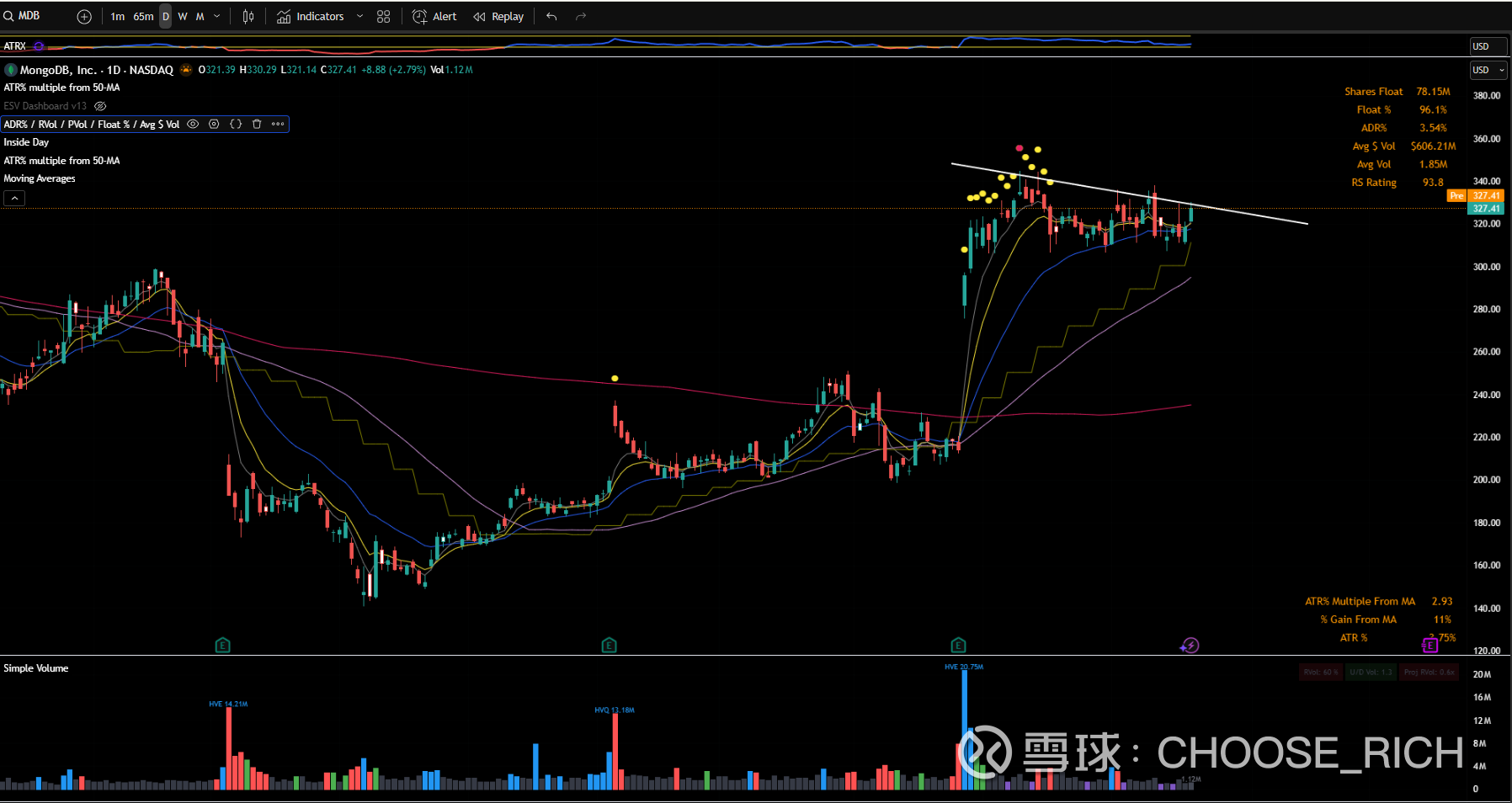The height and width of the screenshot is (803, 1512).
Task: Click the USD currency button in the ATRX pane
Action: point(1488,46)
